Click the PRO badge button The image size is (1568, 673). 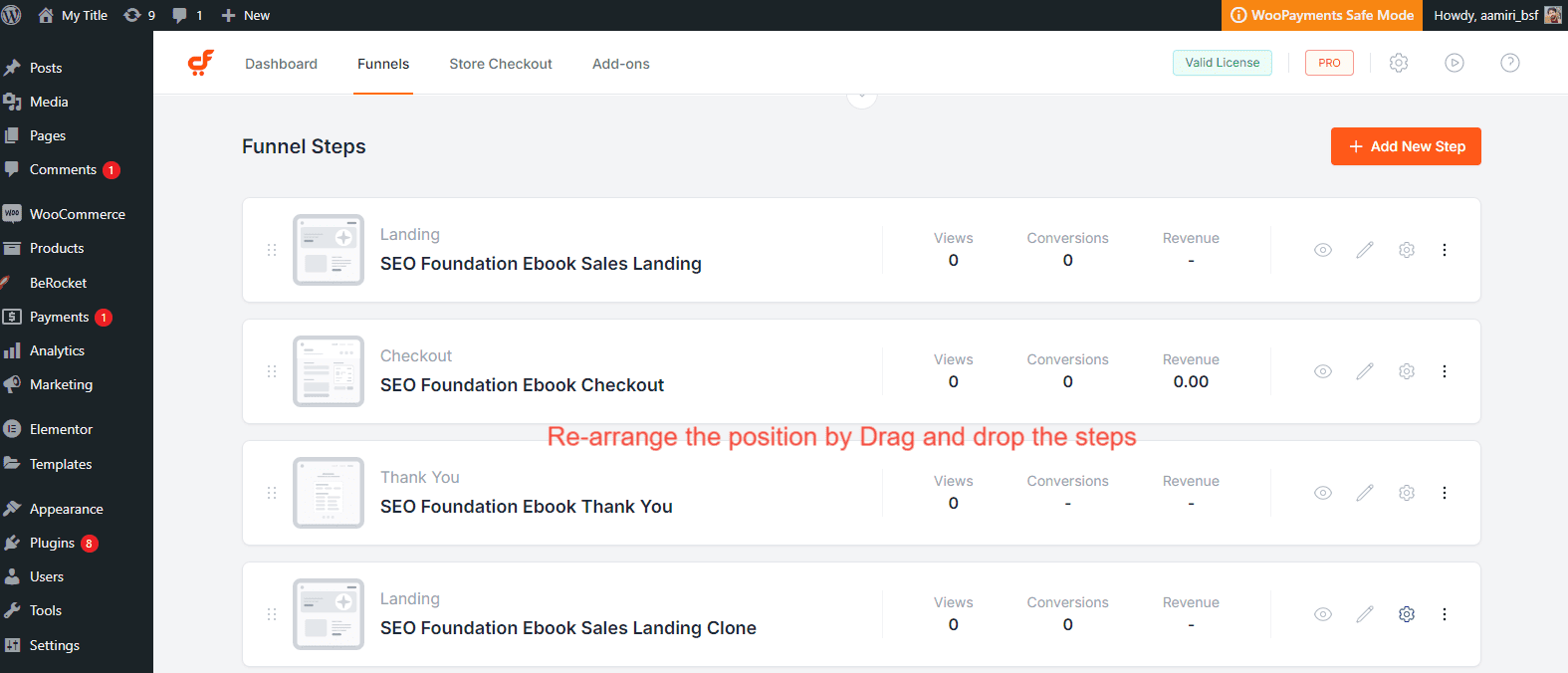(1329, 63)
